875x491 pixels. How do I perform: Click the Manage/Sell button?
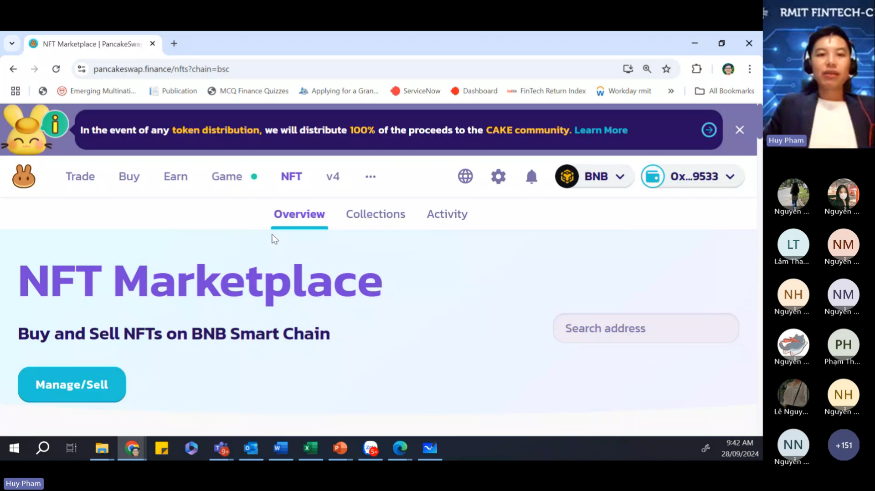coord(72,385)
